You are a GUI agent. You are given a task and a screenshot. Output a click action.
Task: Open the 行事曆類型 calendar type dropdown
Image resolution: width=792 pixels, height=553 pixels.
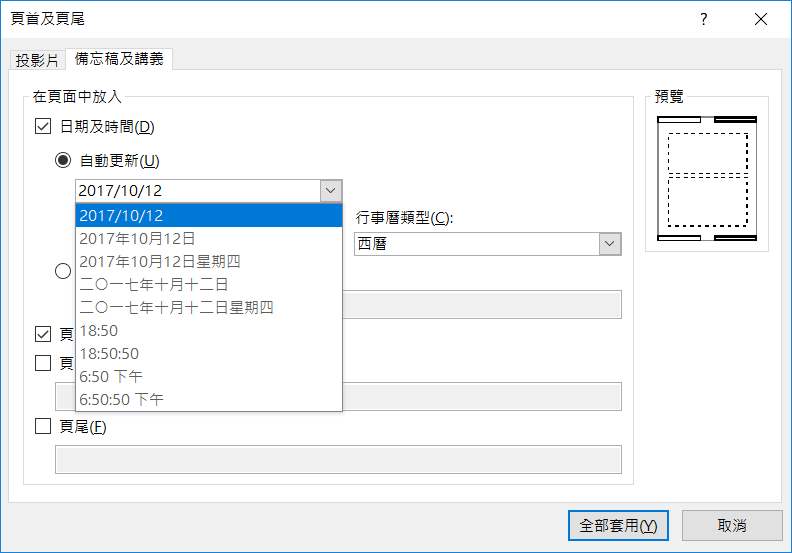[608, 243]
